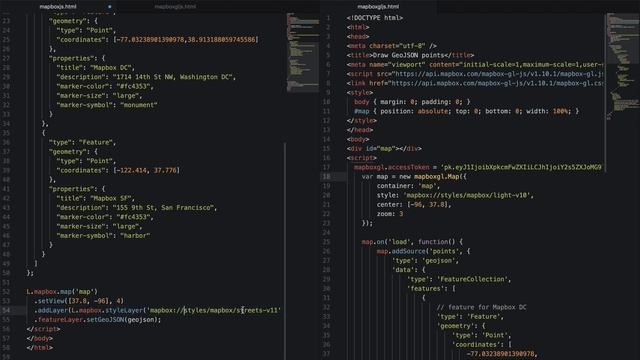Click the map.addSource('points', { line
Screen dimensions: 640x360
tap(423, 251)
